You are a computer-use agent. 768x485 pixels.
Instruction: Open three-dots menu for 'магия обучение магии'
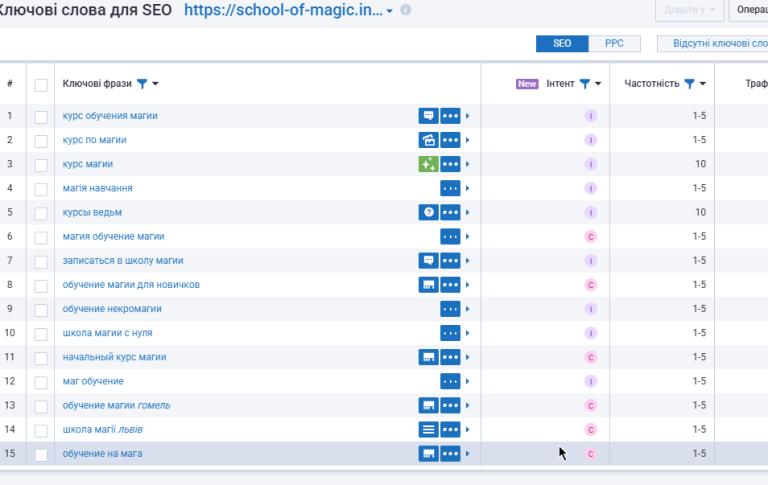(x=450, y=237)
